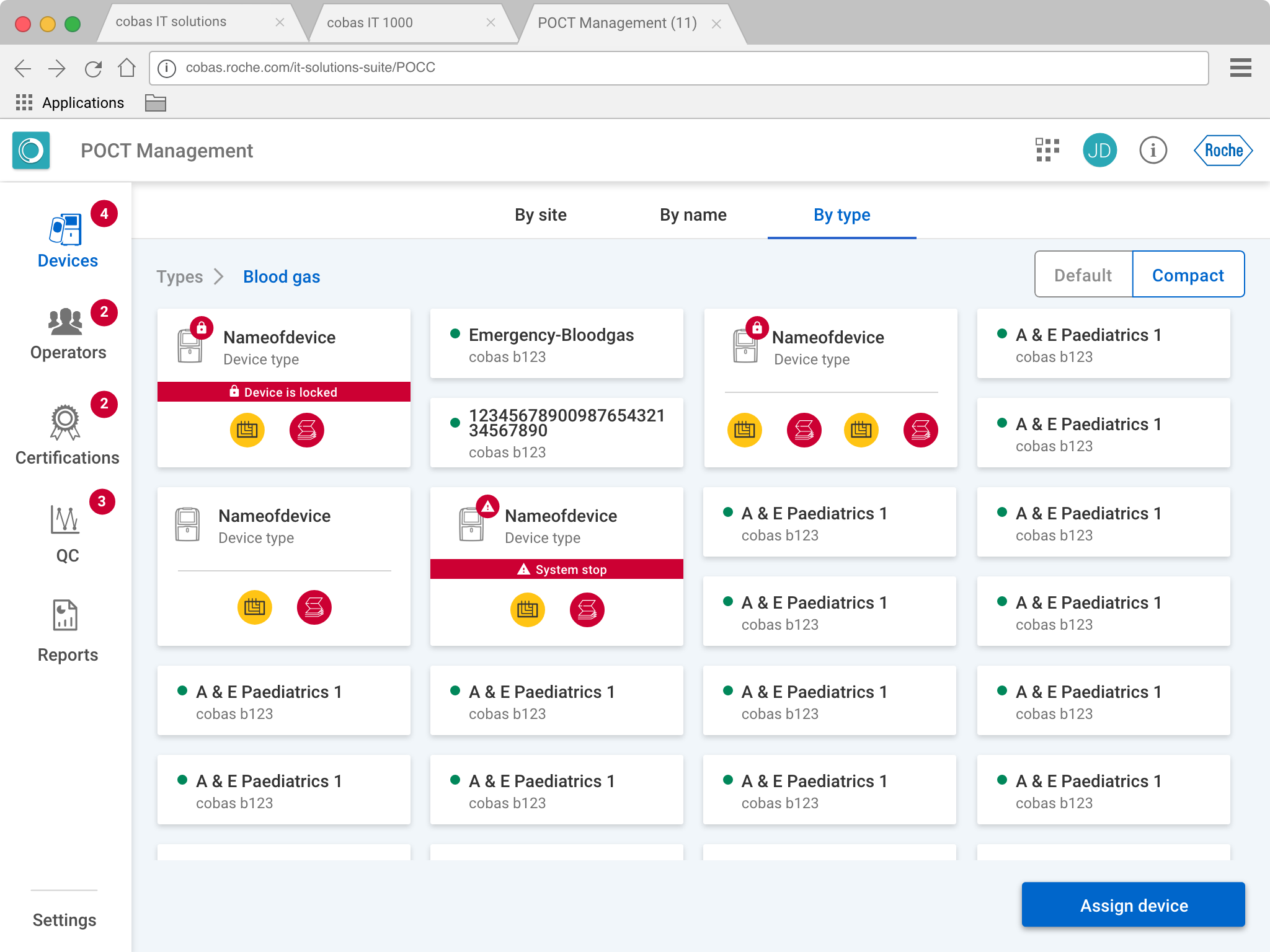Click the information icon in header
This screenshot has width=1270, height=952.
[1153, 151]
